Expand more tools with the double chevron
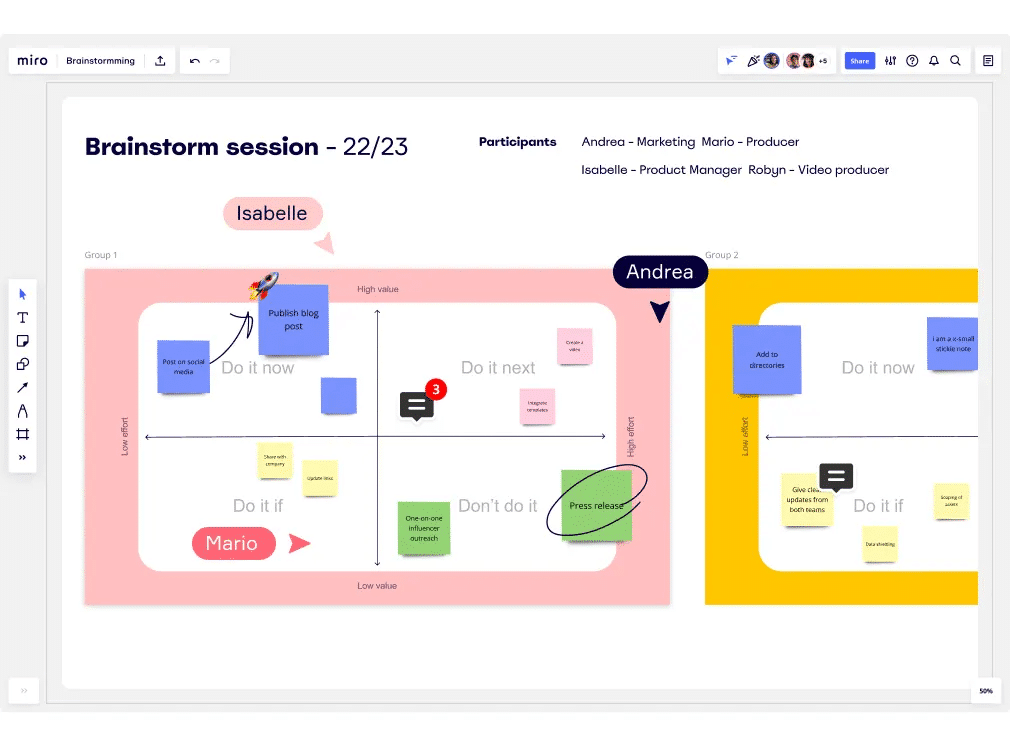This screenshot has height=746, width=1010. pyautogui.click(x=23, y=458)
